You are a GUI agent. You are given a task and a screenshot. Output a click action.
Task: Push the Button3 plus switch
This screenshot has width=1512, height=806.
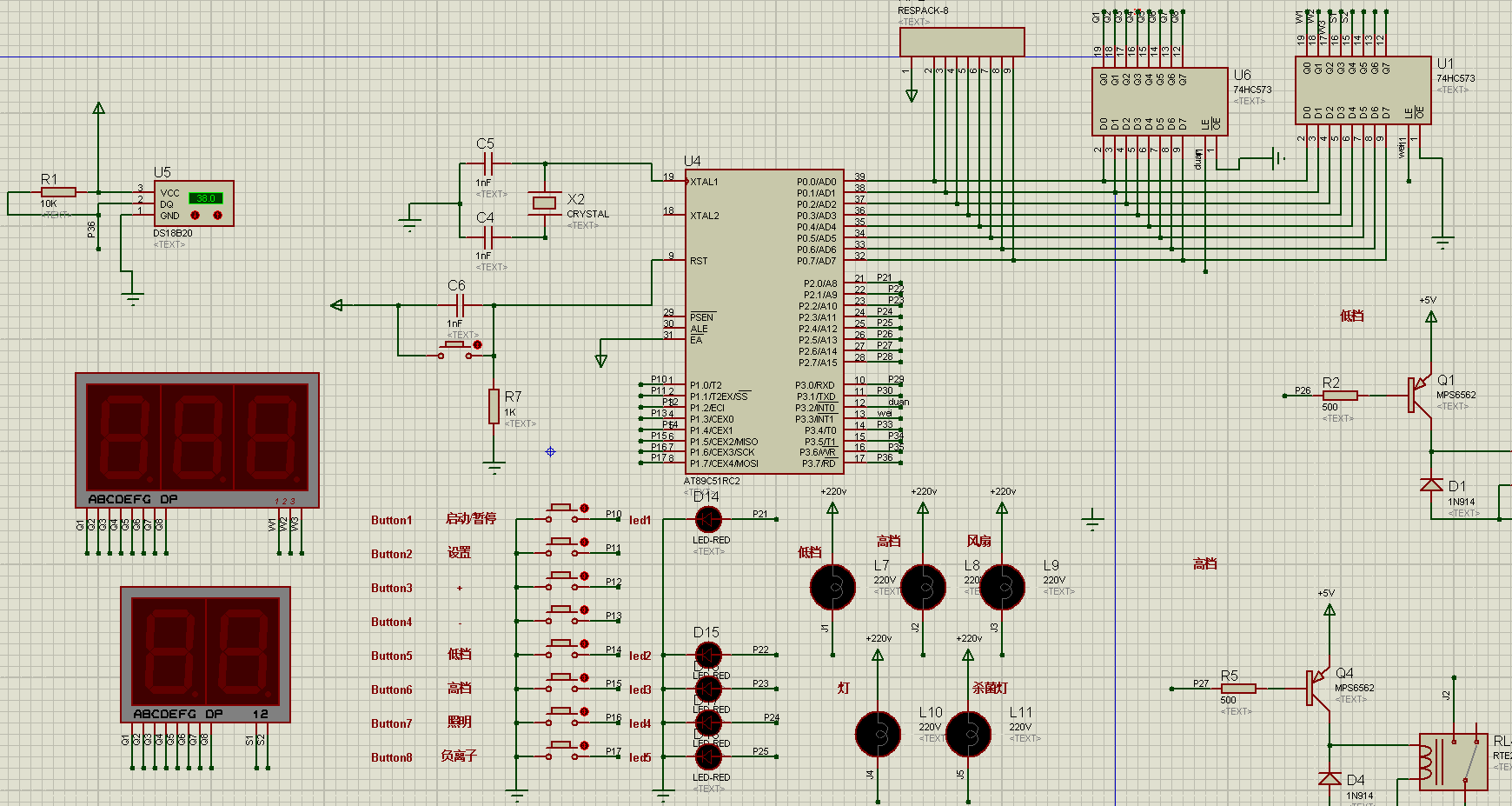[560, 580]
